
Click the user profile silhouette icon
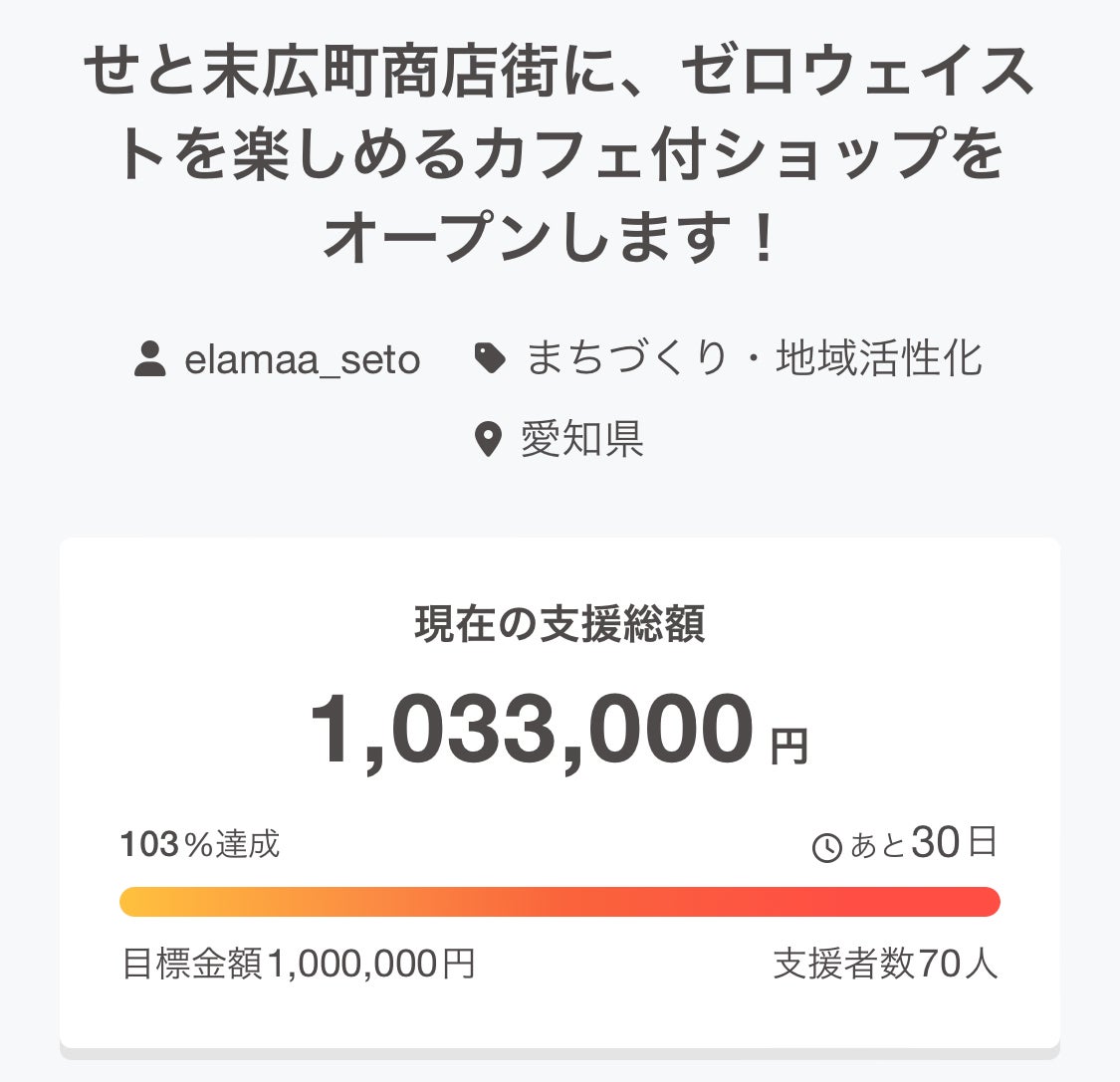coord(149,359)
